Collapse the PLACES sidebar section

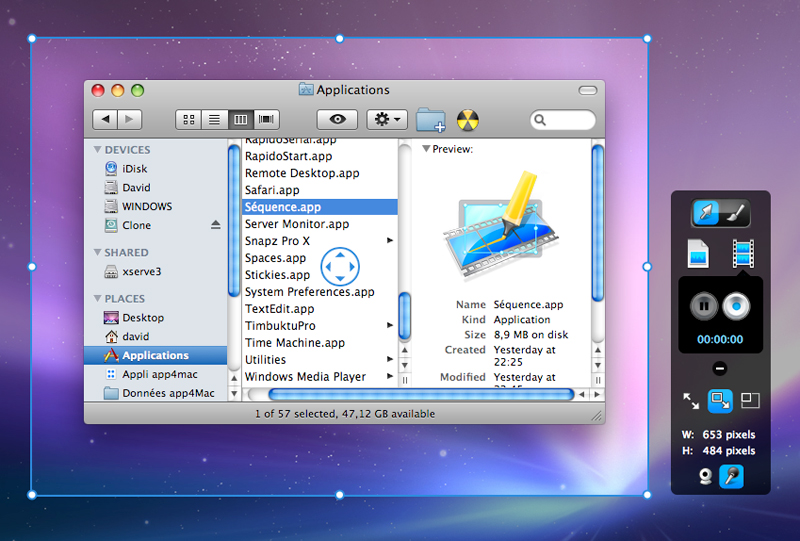[97, 298]
